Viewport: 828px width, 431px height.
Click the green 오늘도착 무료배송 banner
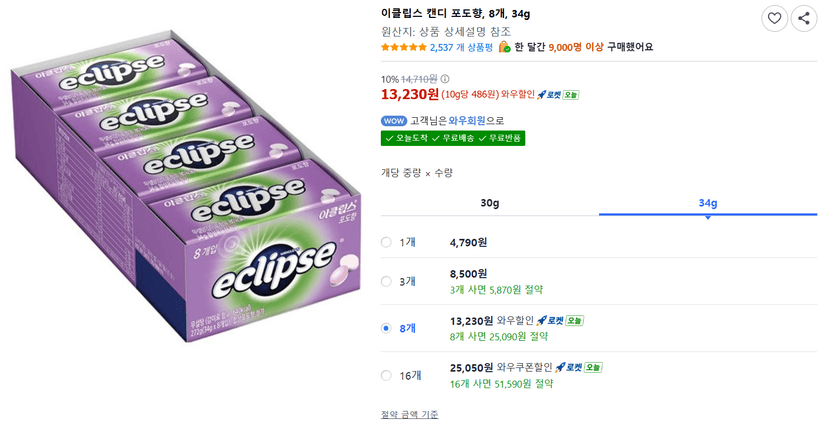453,138
